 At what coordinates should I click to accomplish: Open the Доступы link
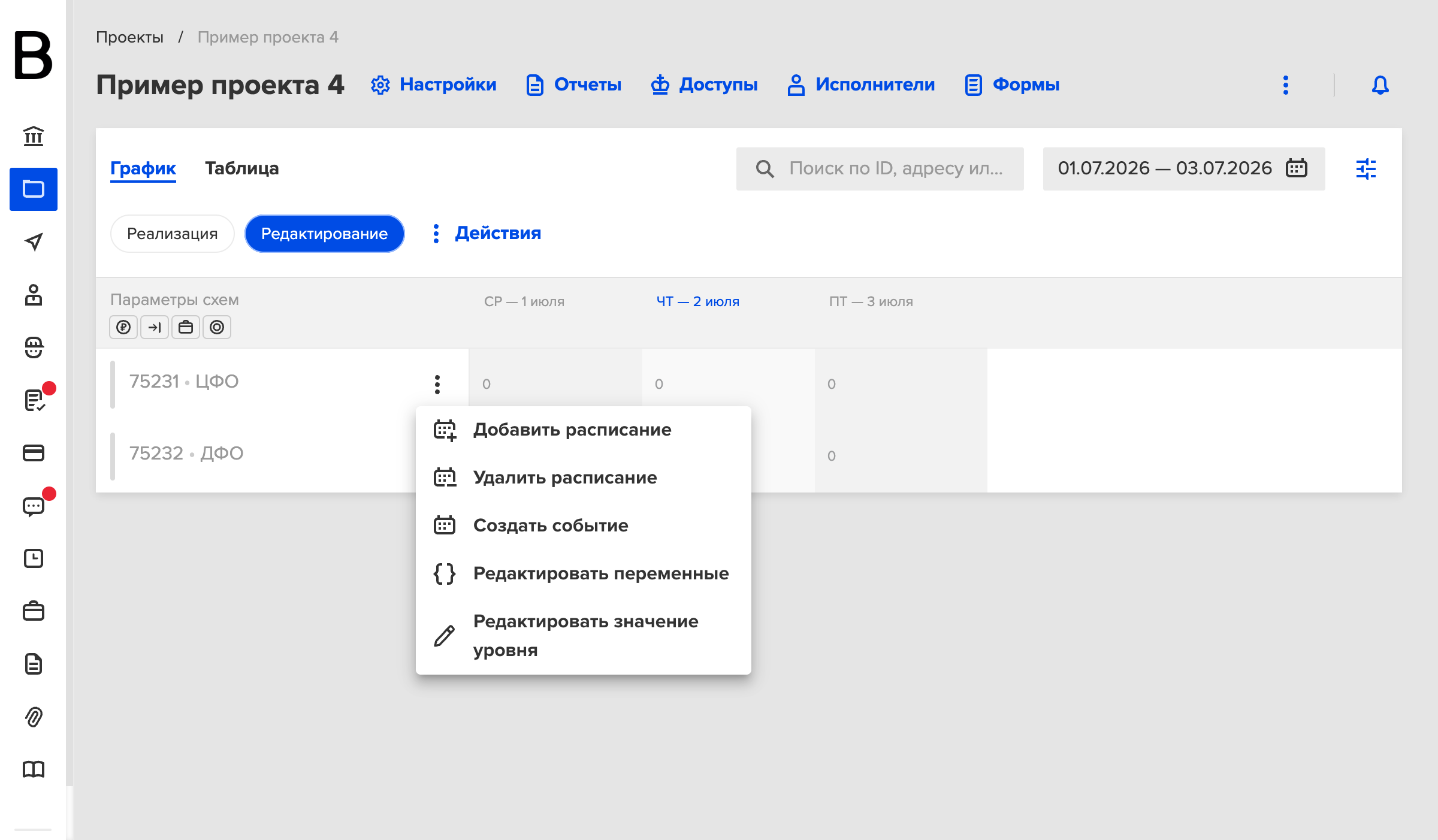click(x=704, y=84)
